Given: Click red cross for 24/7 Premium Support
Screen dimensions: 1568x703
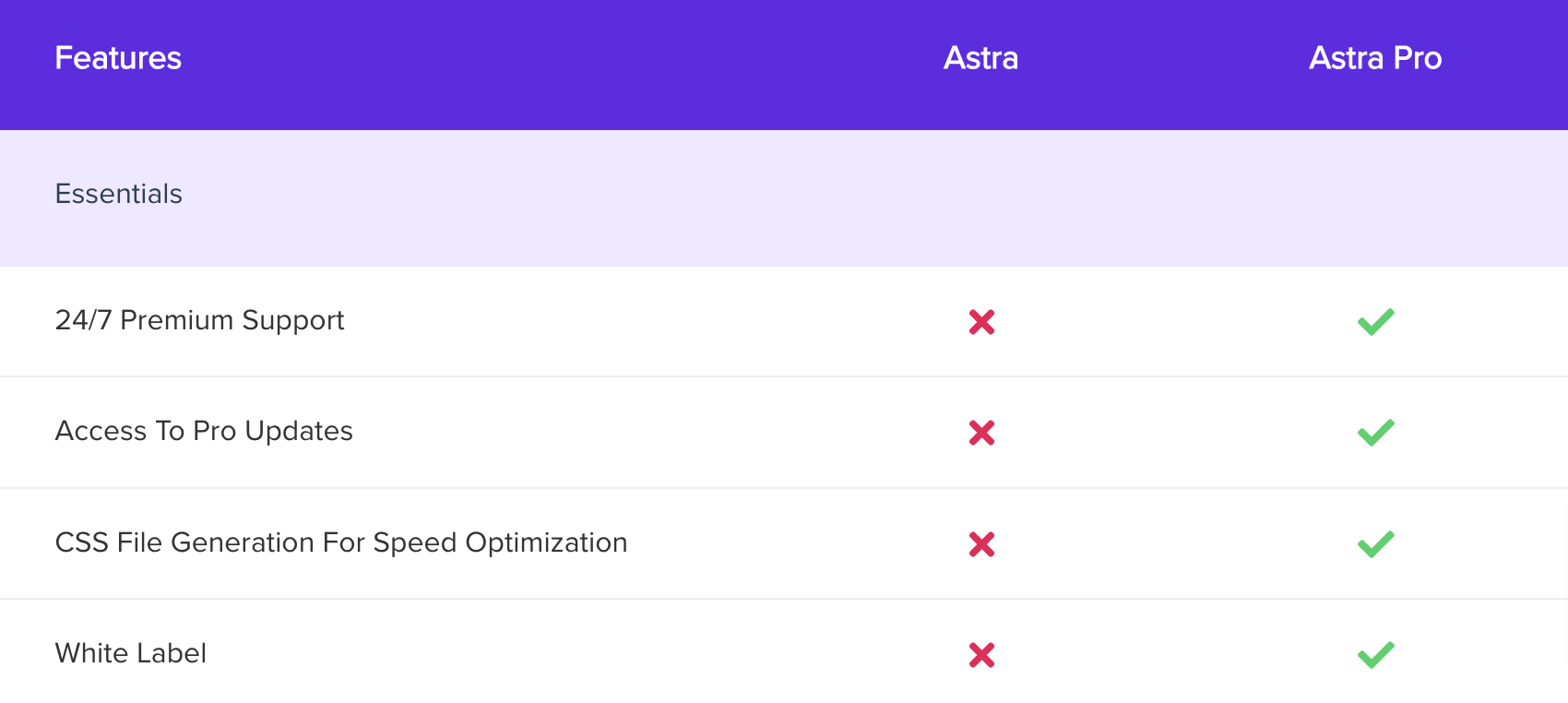Looking at the screenshot, I should click(981, 322).
